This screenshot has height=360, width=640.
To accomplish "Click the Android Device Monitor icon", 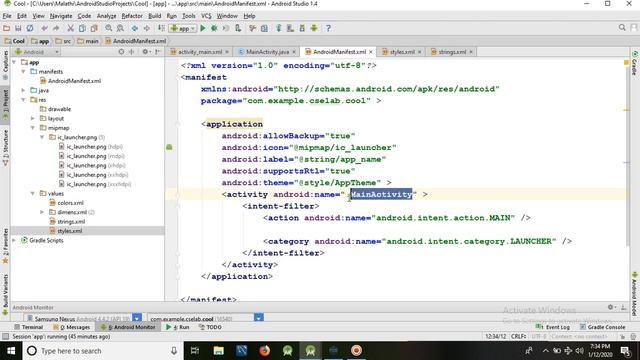I will tap(314, 28).
